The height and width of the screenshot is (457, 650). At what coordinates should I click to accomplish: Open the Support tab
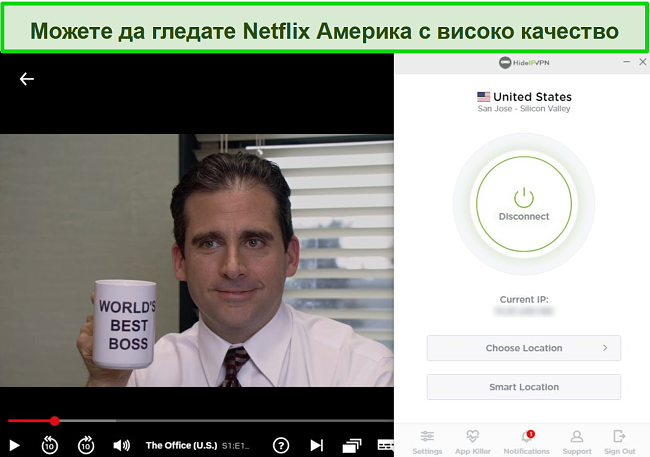pyautogui.click(x=577, y=442)
